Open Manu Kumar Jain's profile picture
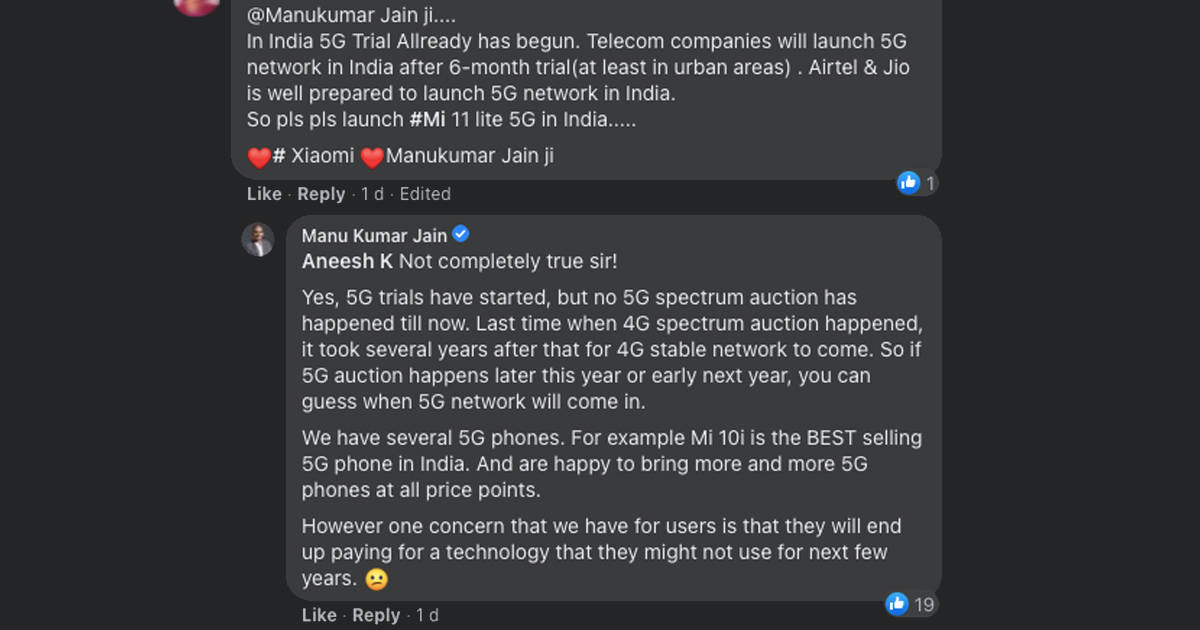 click(258, 240)
